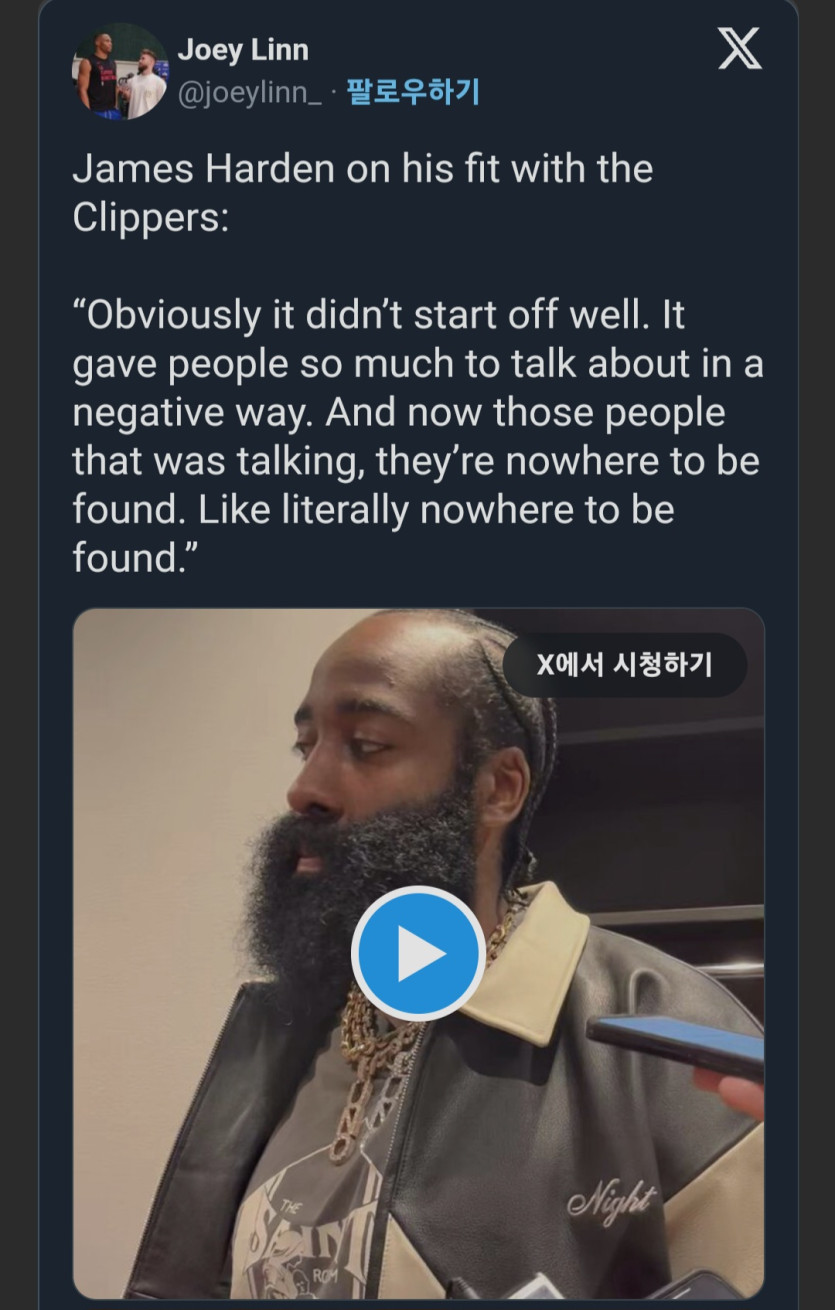Click the 'Night' script logo on the jacket
Viewport: 835px width, 1310px height.
coord(611,1201)
